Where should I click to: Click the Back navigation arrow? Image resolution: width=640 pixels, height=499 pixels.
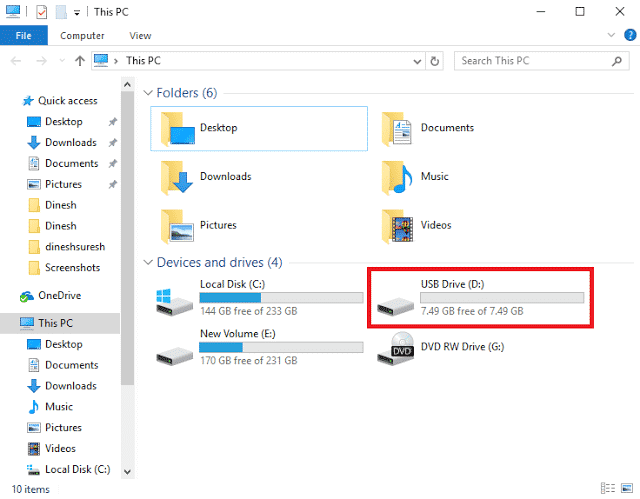[x=16, y=61]
